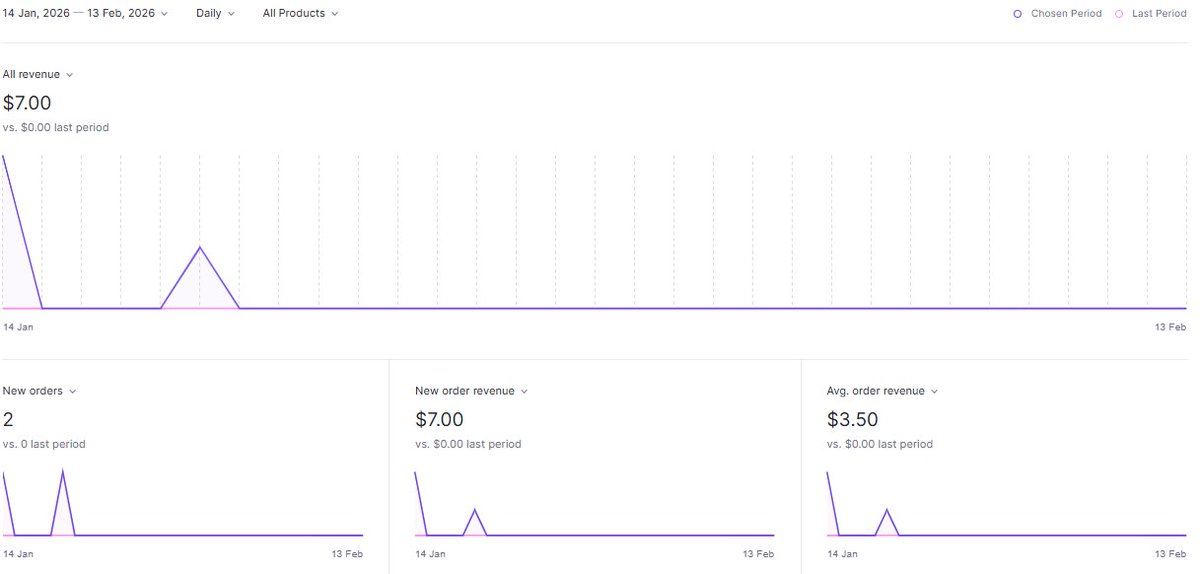This screenshot has height=574, width=1200.
Task: Expand the All revenue metric selector
Action: coord(38,75)
